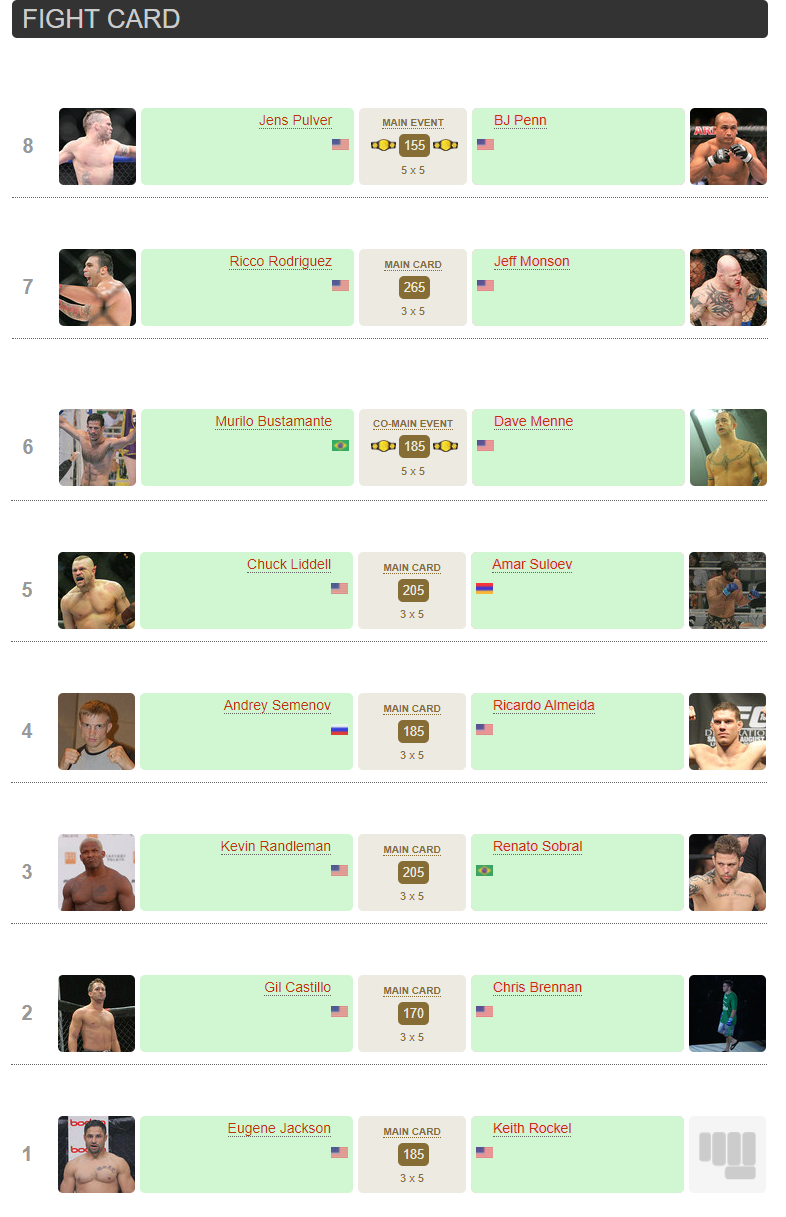Click BJ Penn's fighter photo
786x1217 pixels.
point(728,146)
